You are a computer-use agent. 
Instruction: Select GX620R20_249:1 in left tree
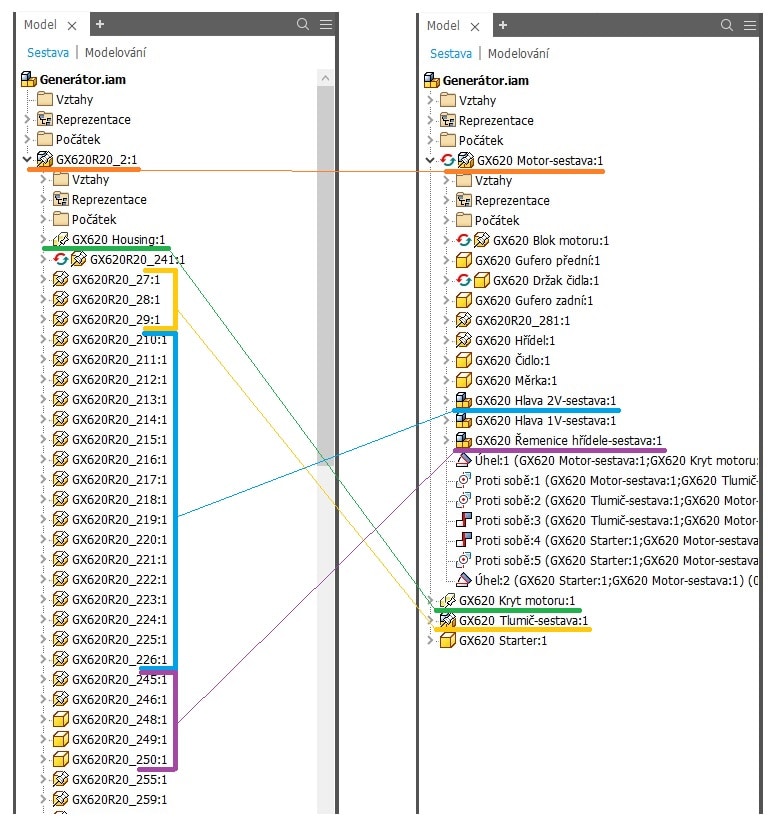point(119,739)
